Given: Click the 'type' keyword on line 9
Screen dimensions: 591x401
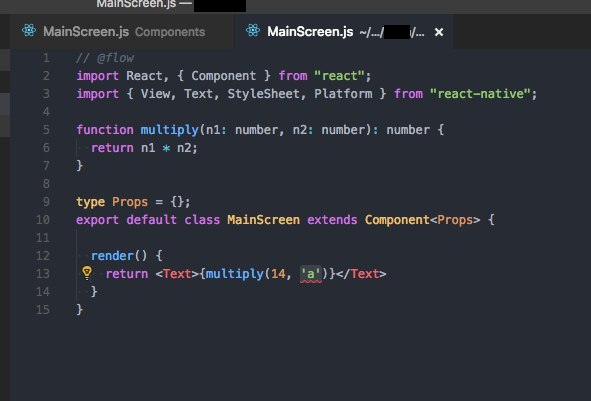Looking at the screenshot, I should pos(90,202).
